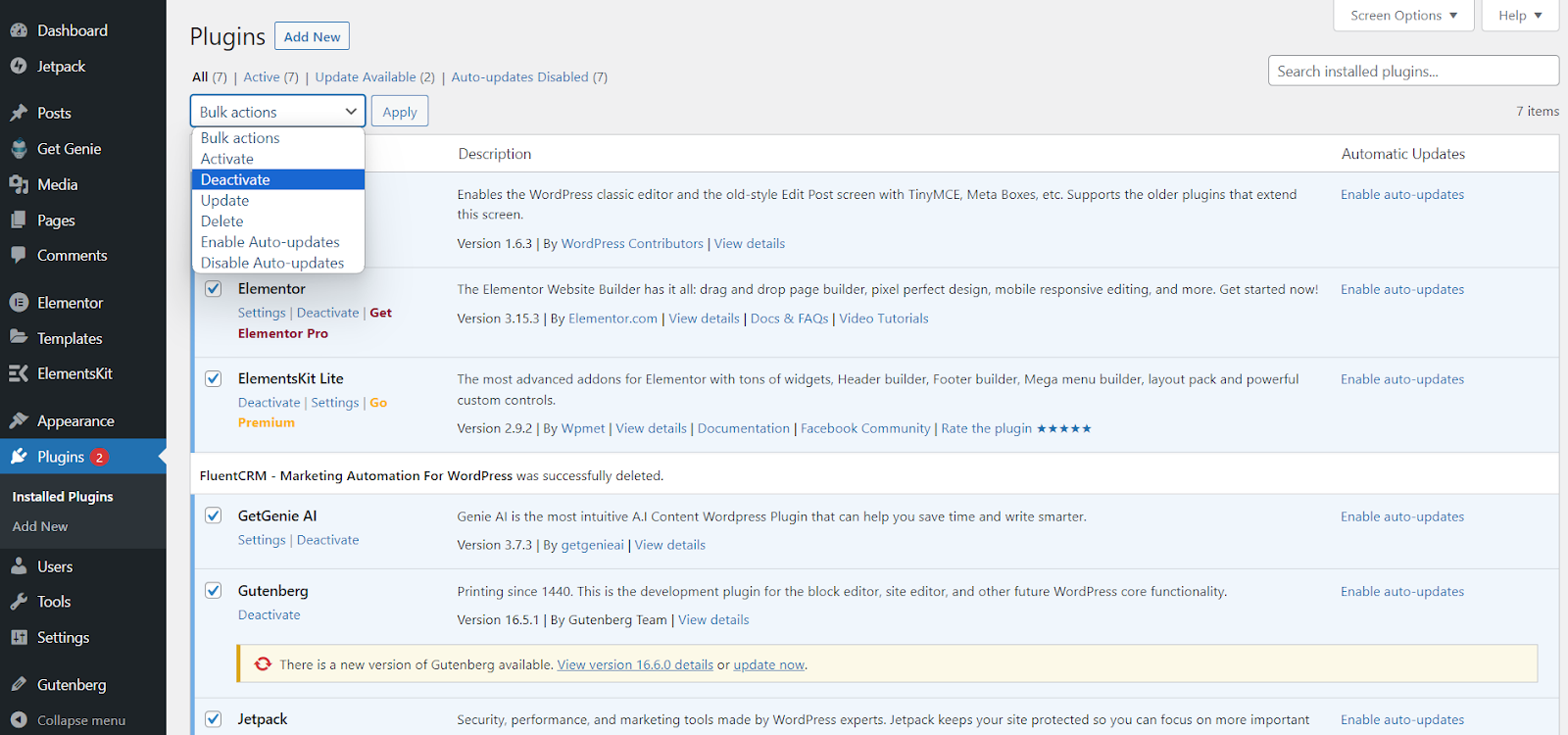Select Disable Auto-updates bulk option
The width and height of the screenshot is (1568, 735).
[277, 263]
